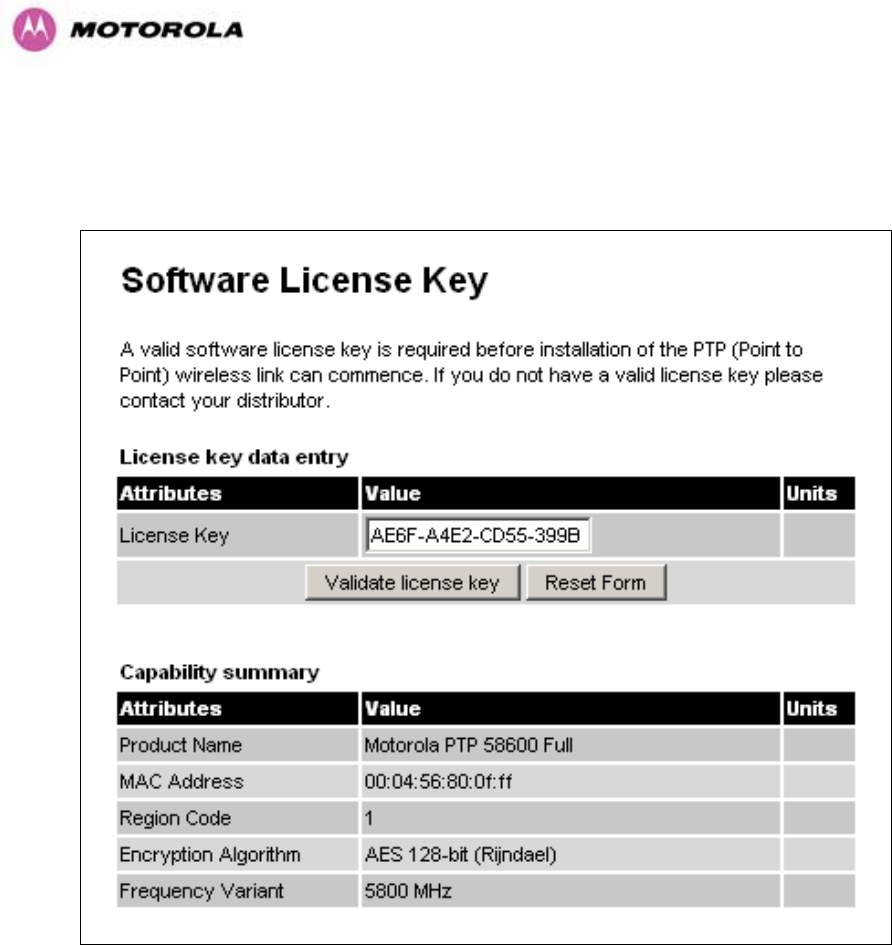Click the Encryption Algorithm attribute label
The image size is (892, 945).
[210, 855]
